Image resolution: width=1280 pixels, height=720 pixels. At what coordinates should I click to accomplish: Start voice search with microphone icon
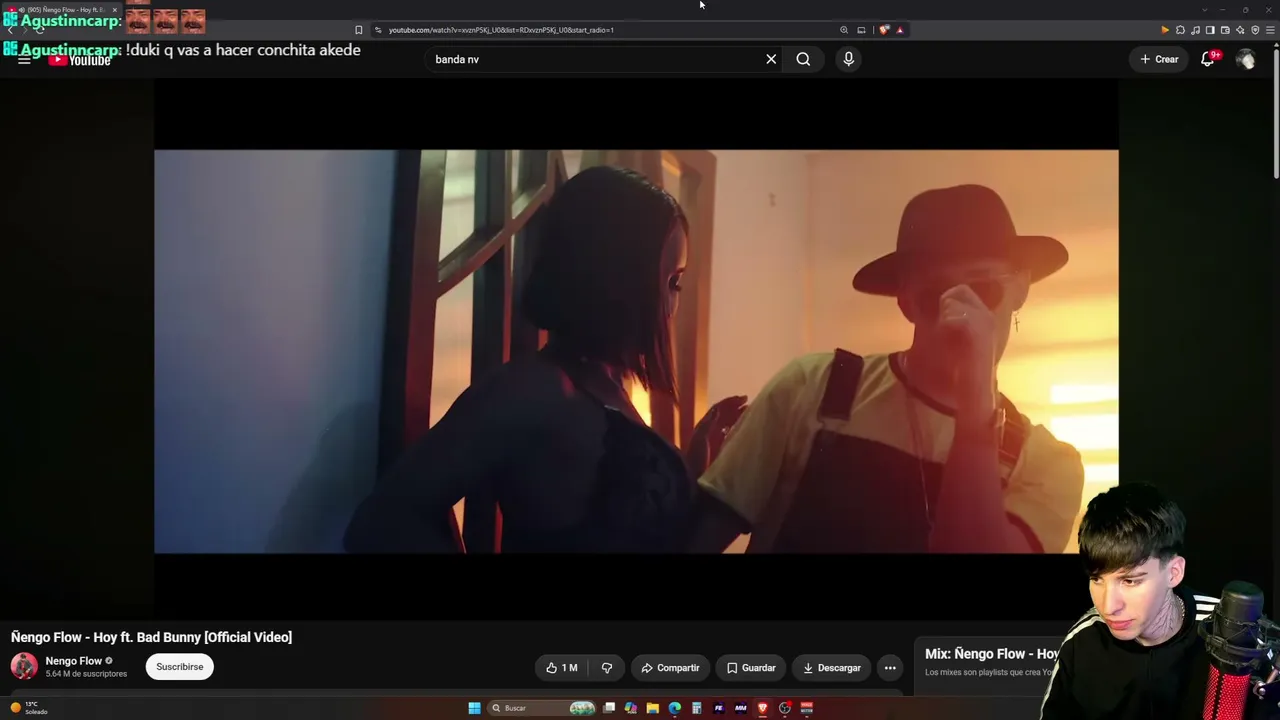[x=848, y=59]
